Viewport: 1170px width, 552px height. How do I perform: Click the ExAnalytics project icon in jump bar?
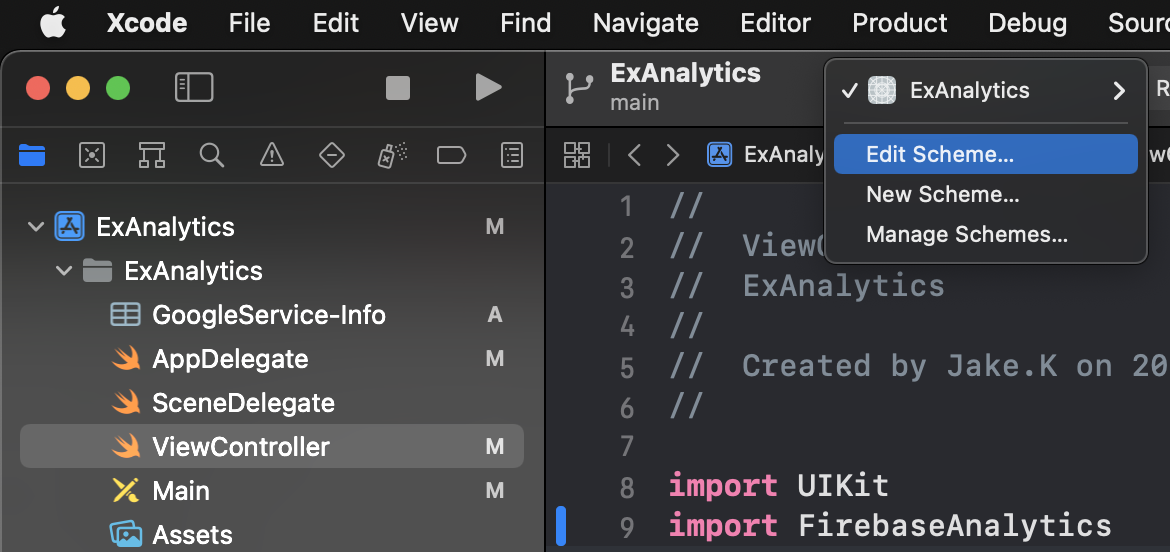tap(719, 154)
